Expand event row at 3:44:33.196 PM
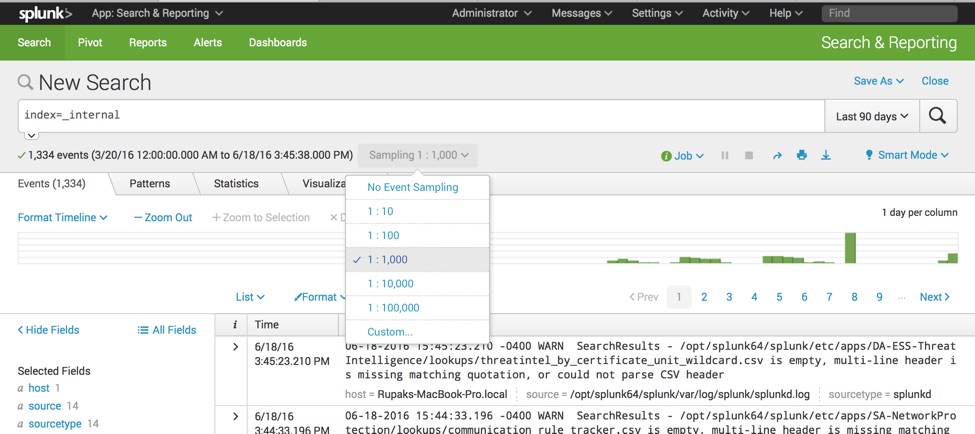The image size is (975, 434). click(x=235, y=416)
